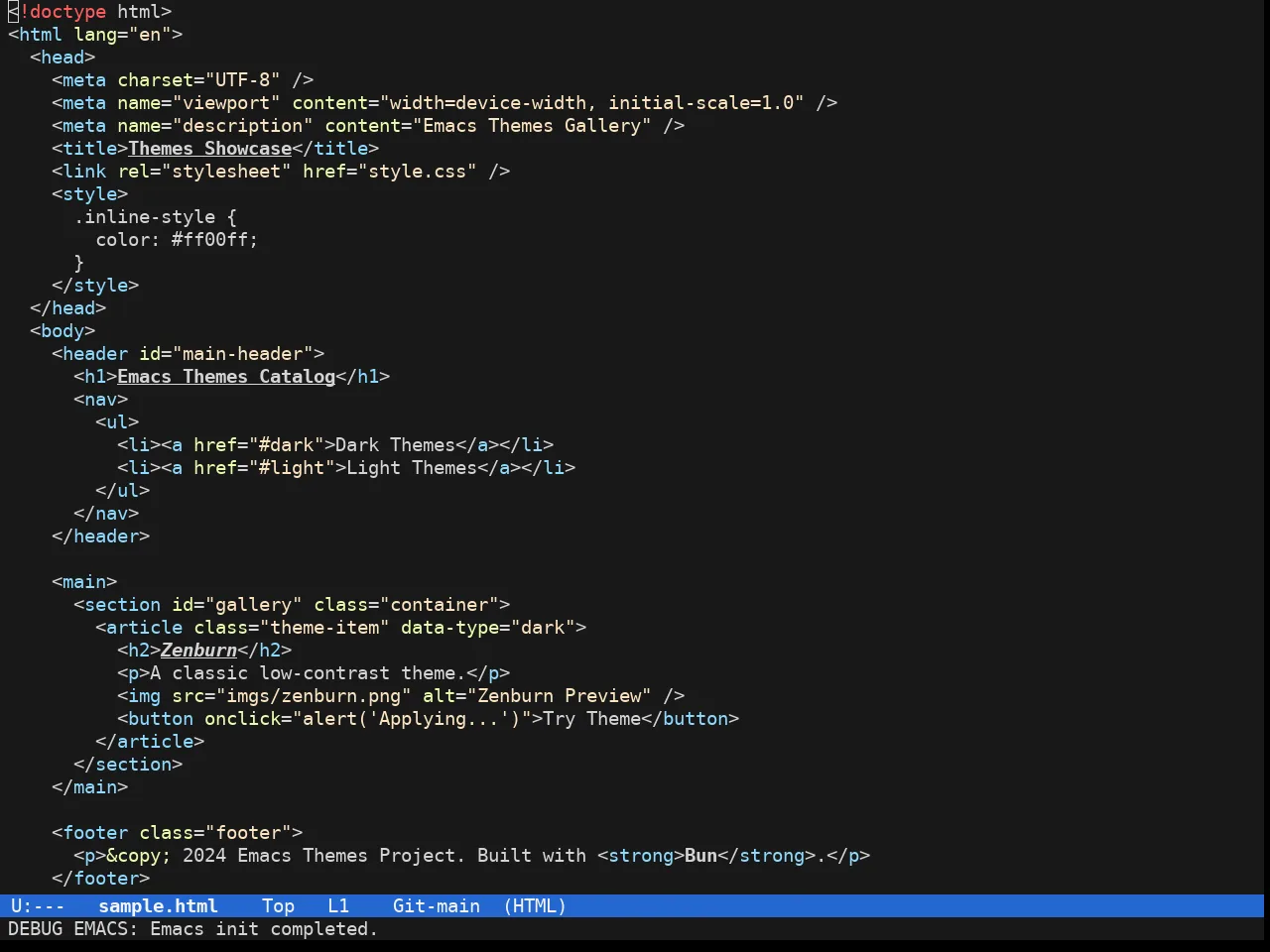This screenshot has width=1270, height=952.
Task: Click the L1 line number indicator
Action: coord(338,905)
